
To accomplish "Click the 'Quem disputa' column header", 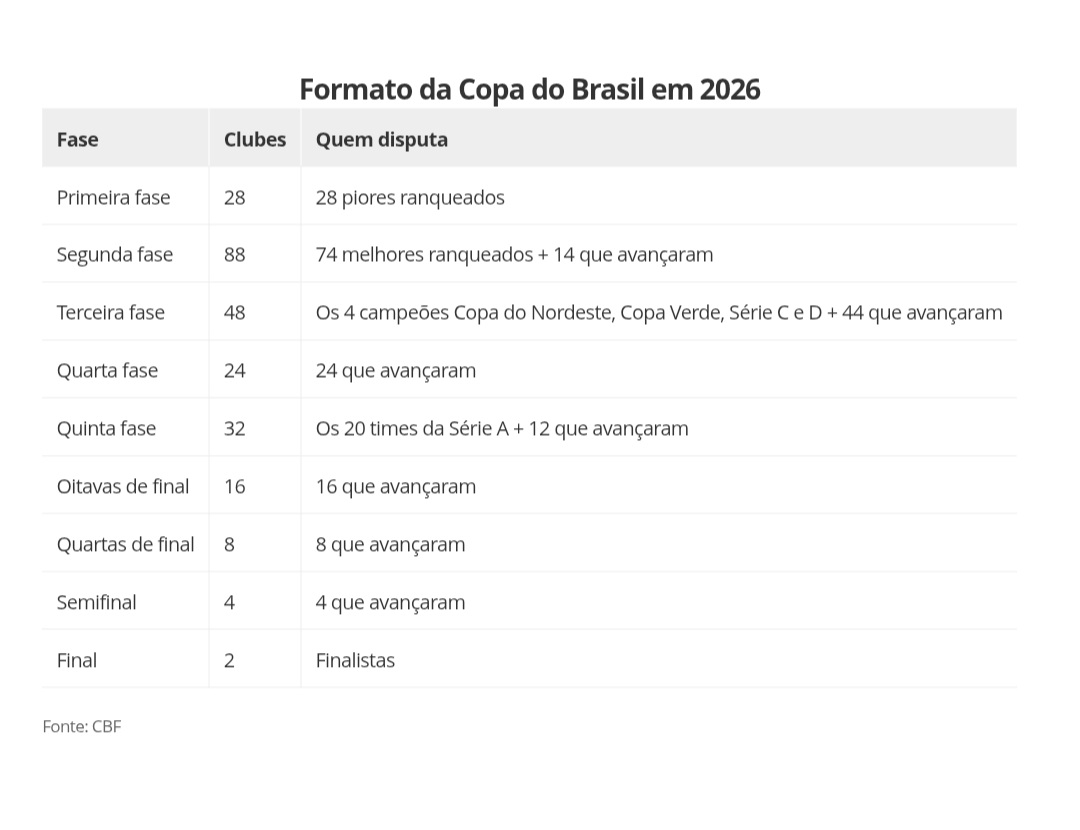I will click(x=381, y=139).
